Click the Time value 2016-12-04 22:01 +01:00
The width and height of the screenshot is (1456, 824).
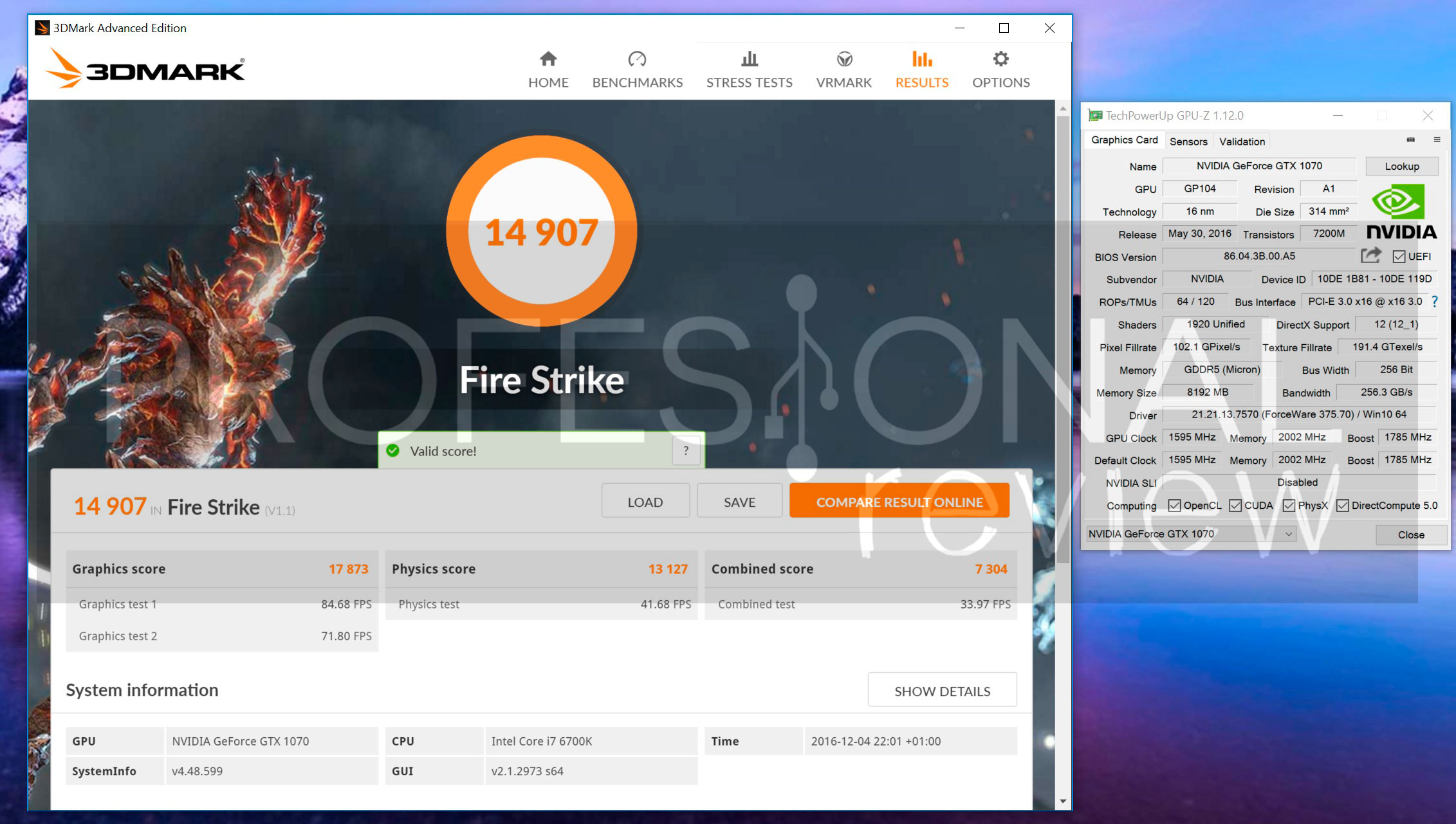tap(876, 741)
